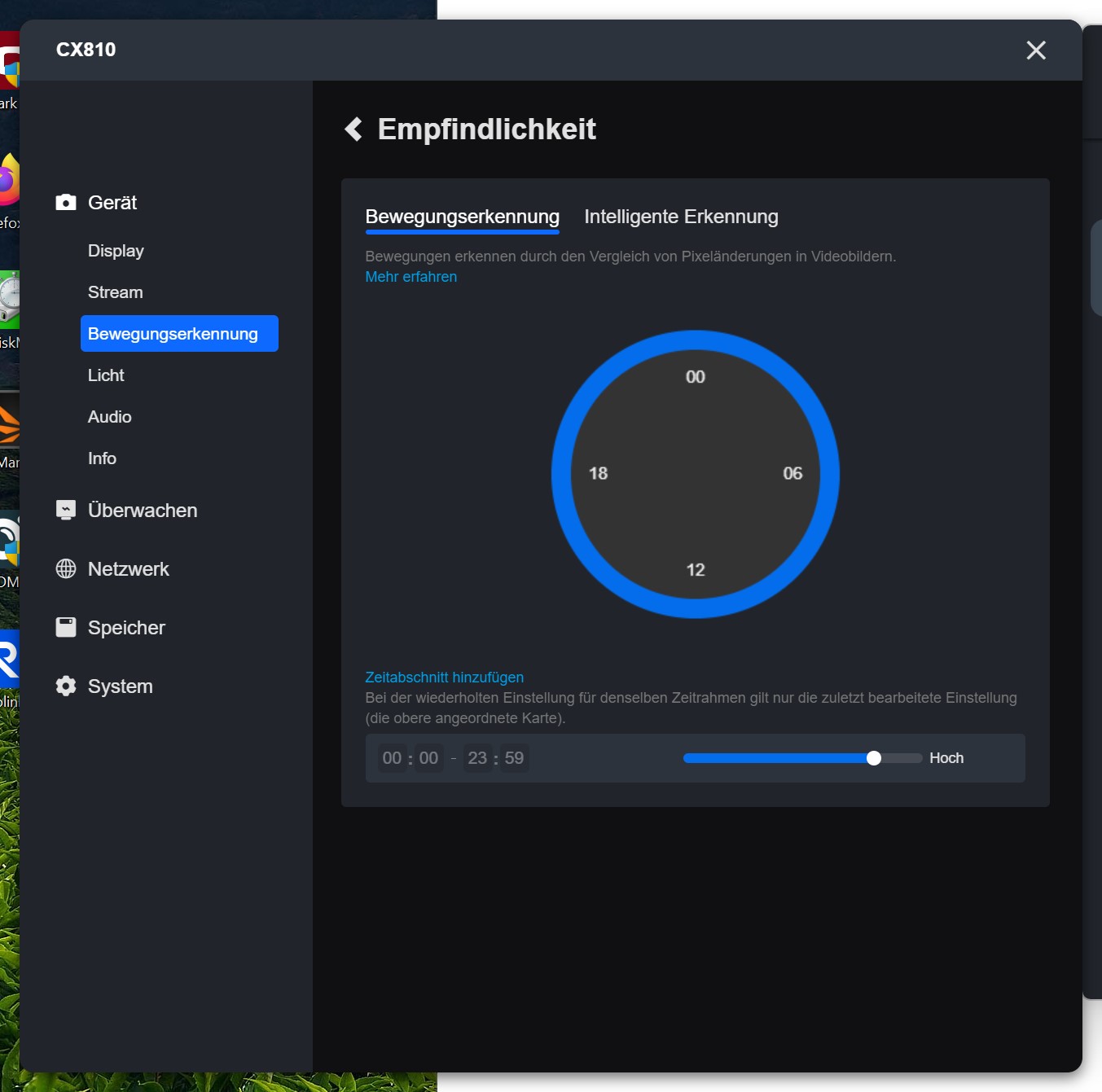Close the CX810 settings dialog

[1036, 50]
